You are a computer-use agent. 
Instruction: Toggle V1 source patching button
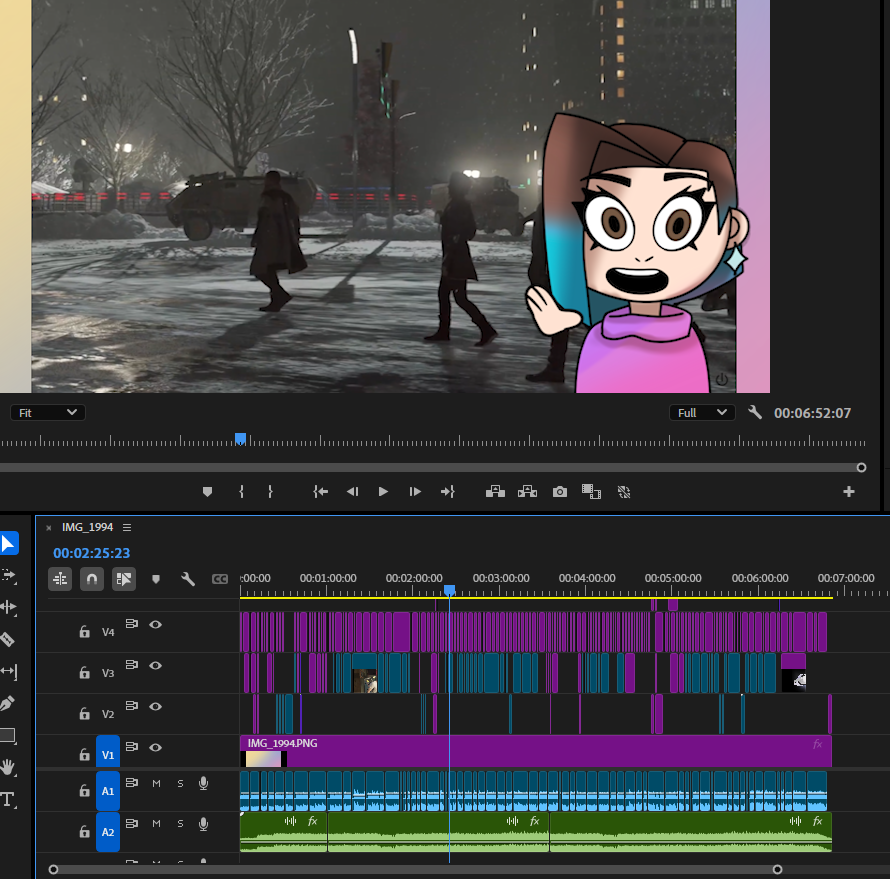[108, 752]
